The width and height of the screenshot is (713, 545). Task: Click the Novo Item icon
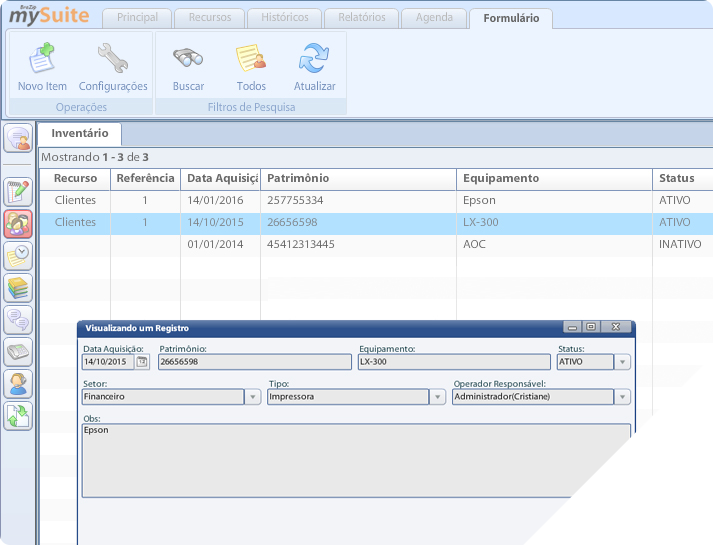[42, 58]
